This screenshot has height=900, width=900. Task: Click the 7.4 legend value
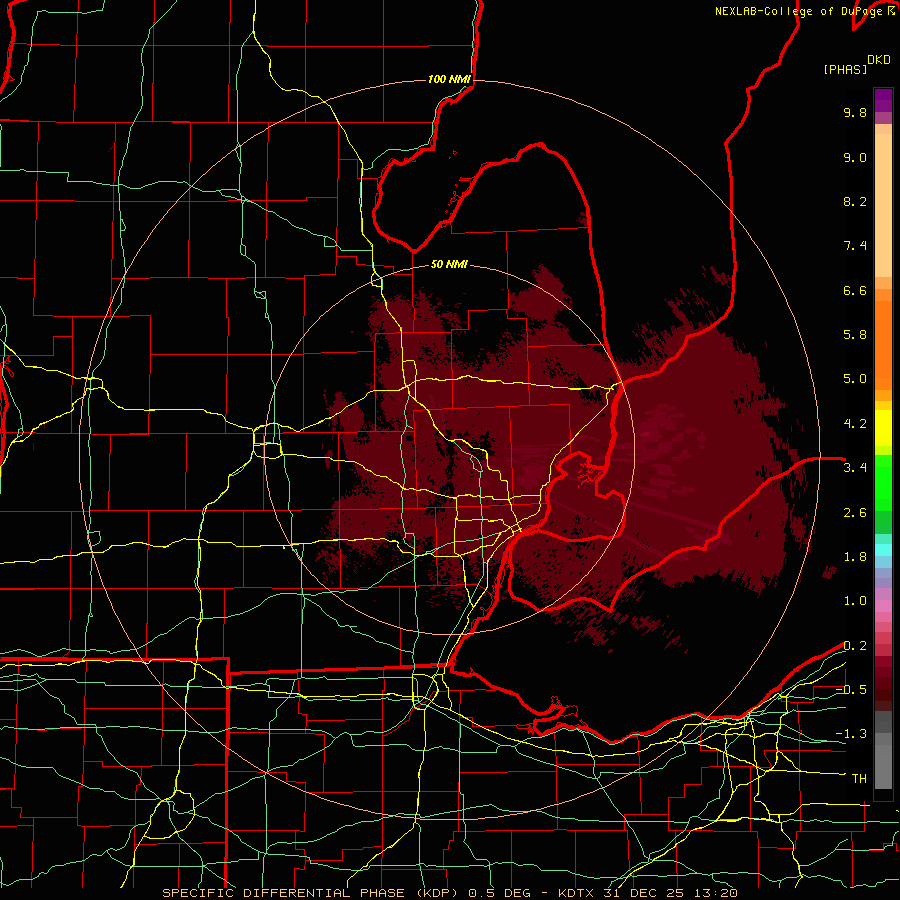[x=855, y=246]
